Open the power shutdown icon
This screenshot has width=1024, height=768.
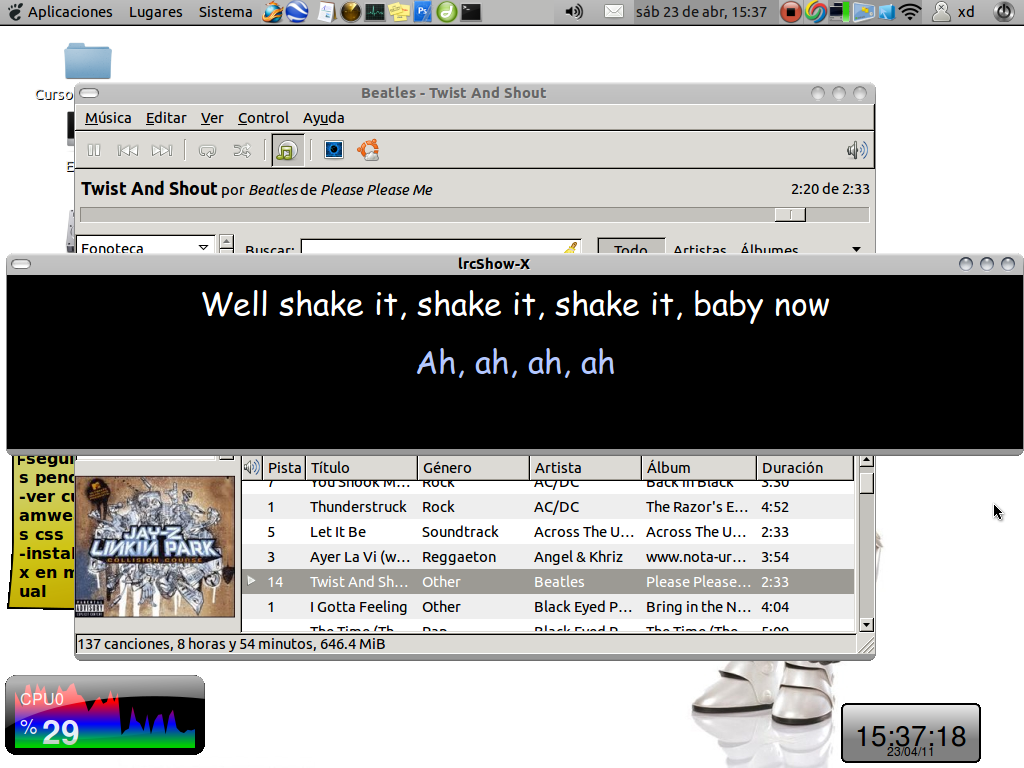pyautogui.click(x=1002, y=12)
